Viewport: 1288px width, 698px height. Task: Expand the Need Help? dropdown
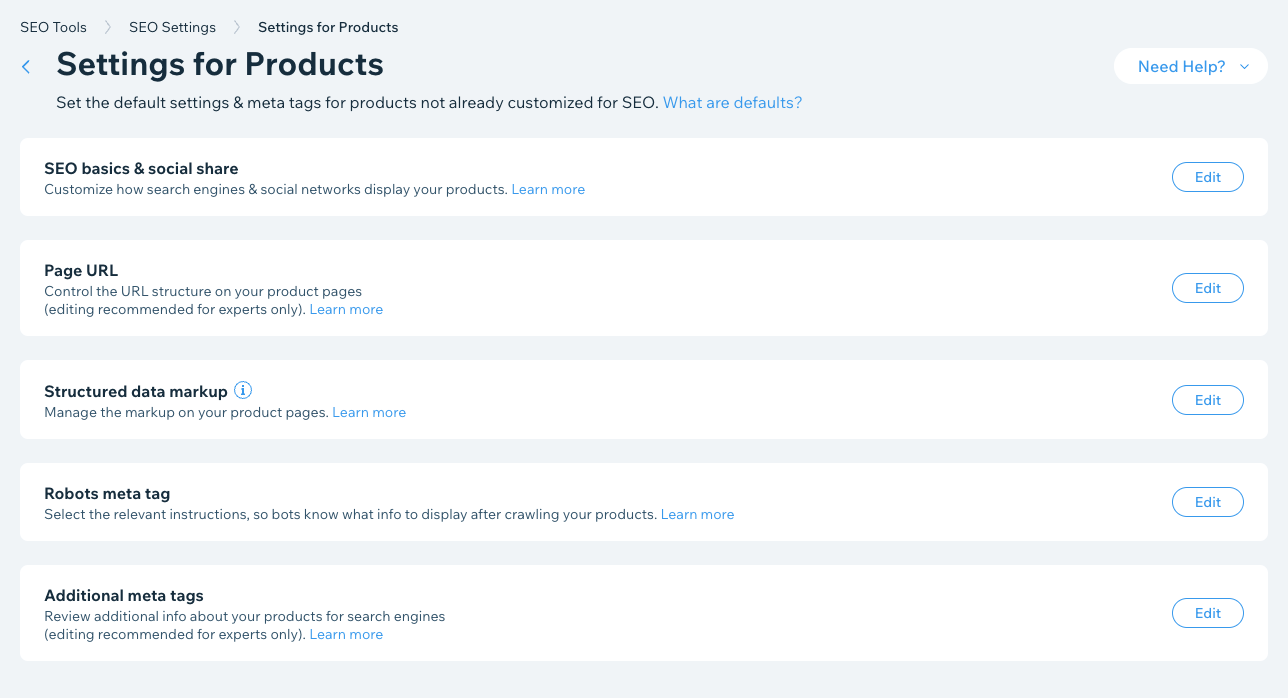coord(1190,67)
